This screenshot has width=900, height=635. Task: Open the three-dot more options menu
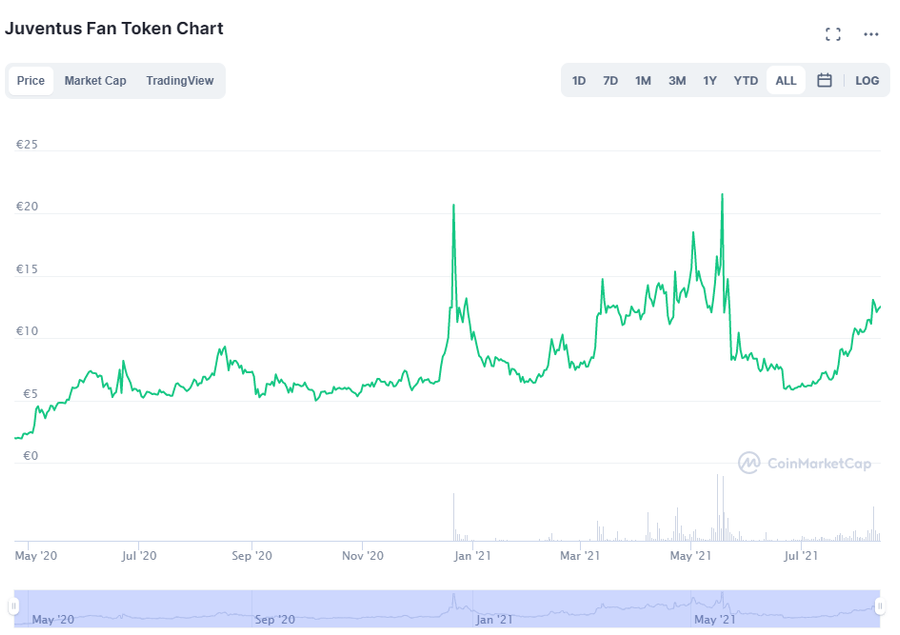coord(871,34)
